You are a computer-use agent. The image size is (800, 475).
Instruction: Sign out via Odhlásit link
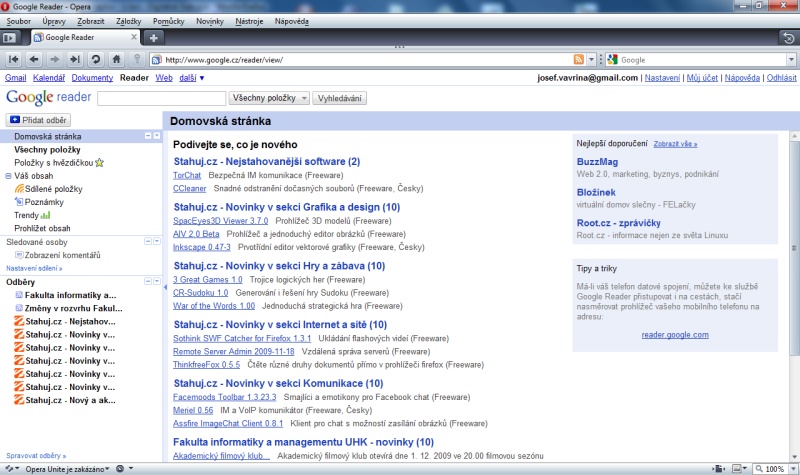click(x=781, y=78)
